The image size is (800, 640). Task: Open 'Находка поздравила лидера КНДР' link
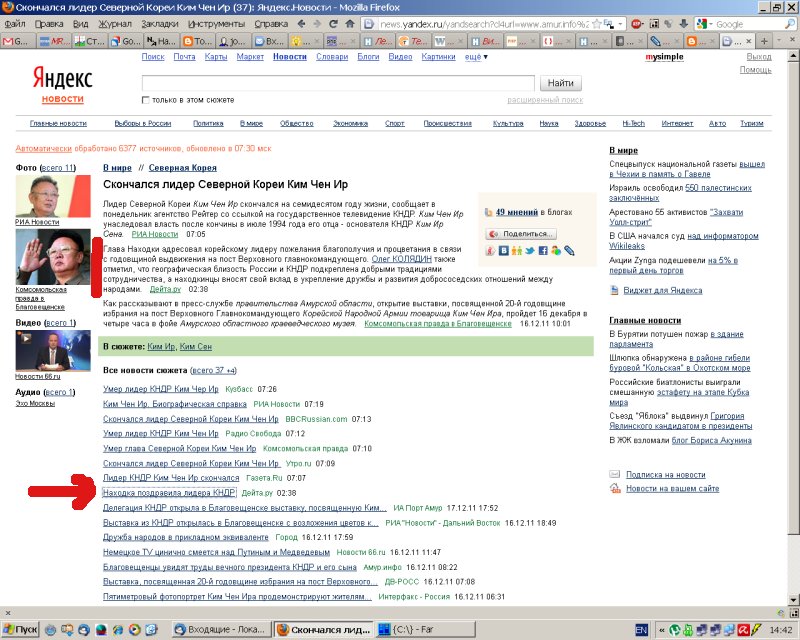(x=169, y=493)
